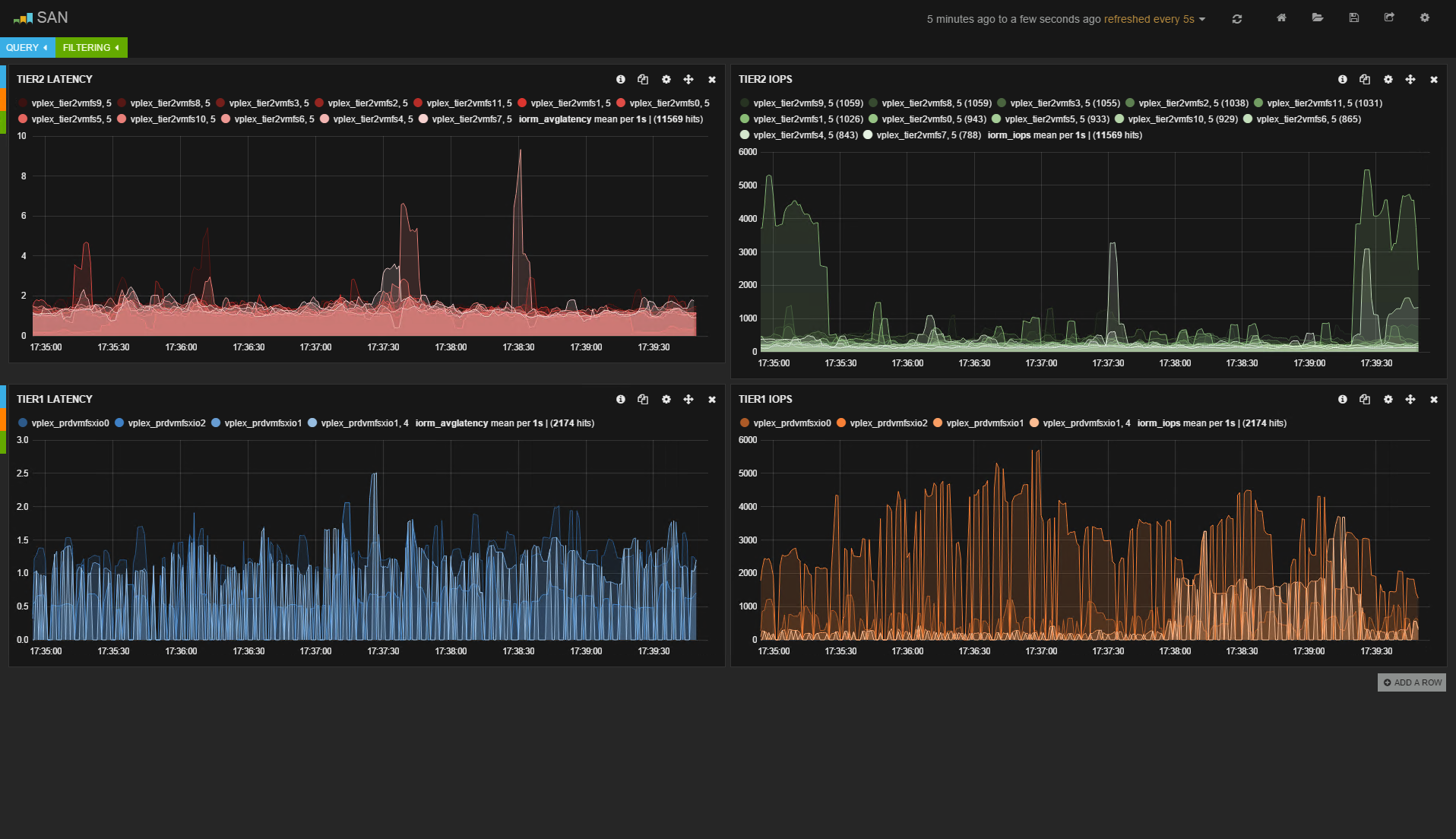
Task: Show info icon on TIER2 IOPS panel
Action: [x=1343, y=79]
